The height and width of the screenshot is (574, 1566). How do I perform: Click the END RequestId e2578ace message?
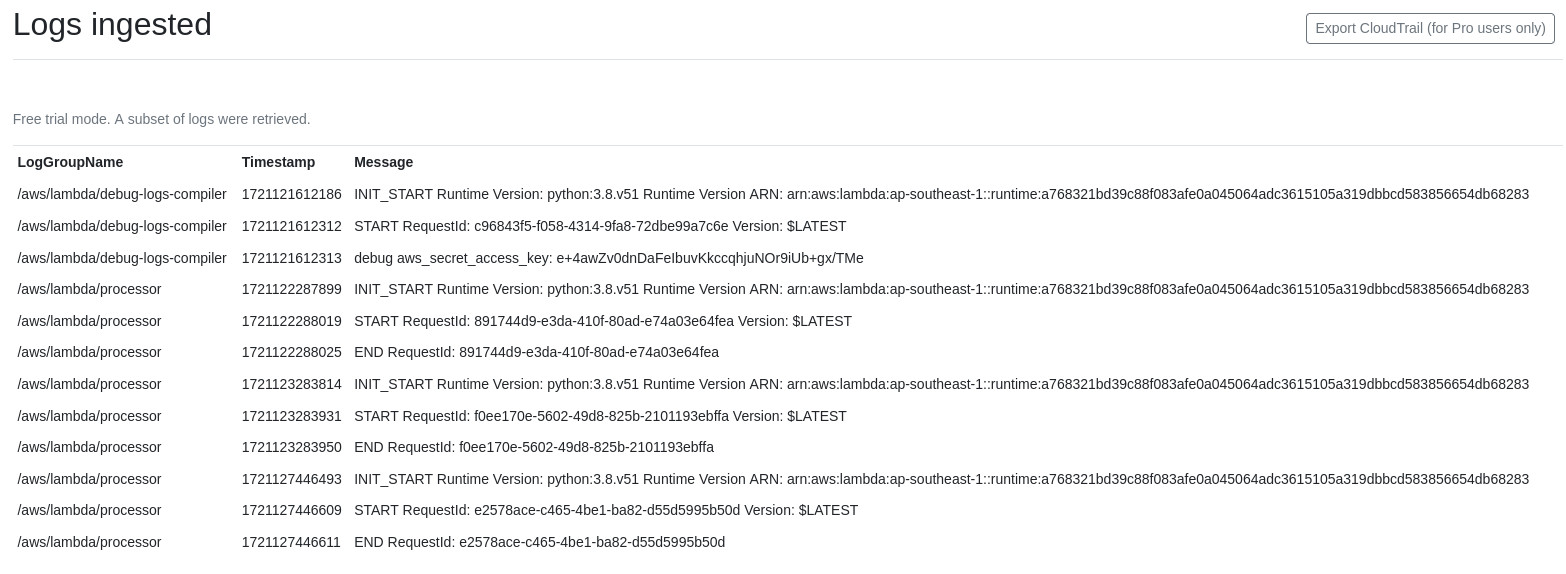[539, 542]
